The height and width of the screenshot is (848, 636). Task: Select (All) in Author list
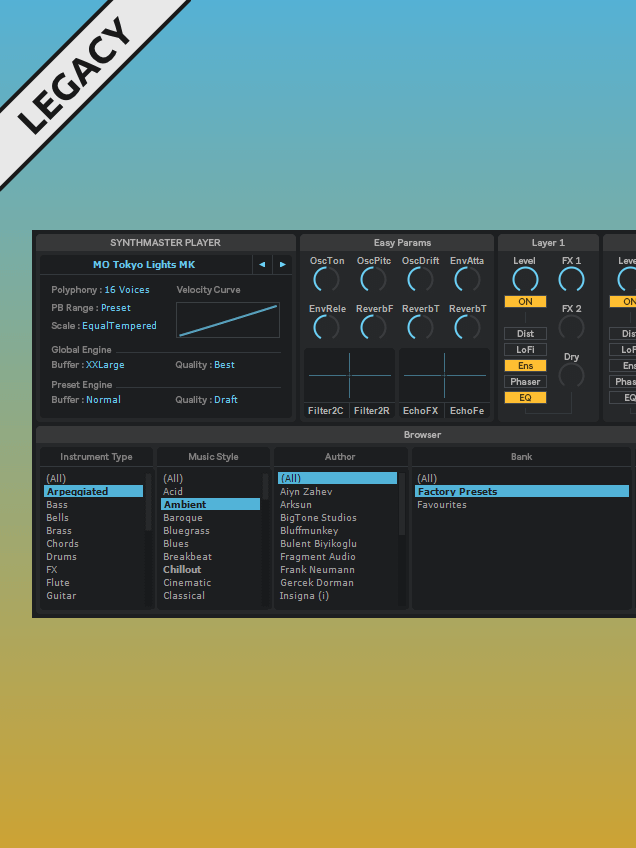pos(337,478)
